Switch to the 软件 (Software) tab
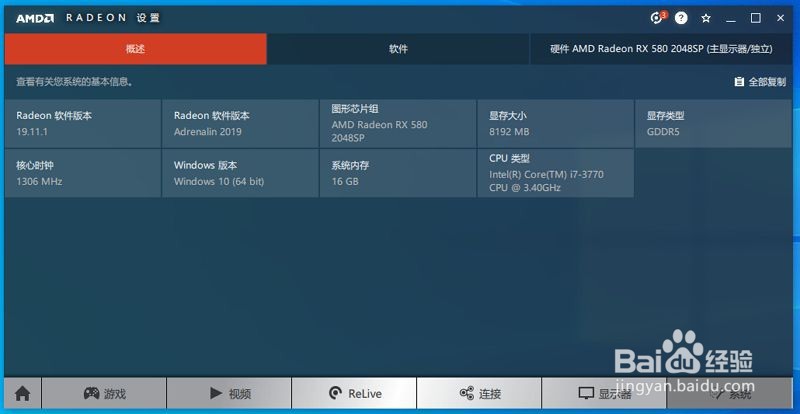Viewport: 800px width, 414px height. (x=398, y=49)
